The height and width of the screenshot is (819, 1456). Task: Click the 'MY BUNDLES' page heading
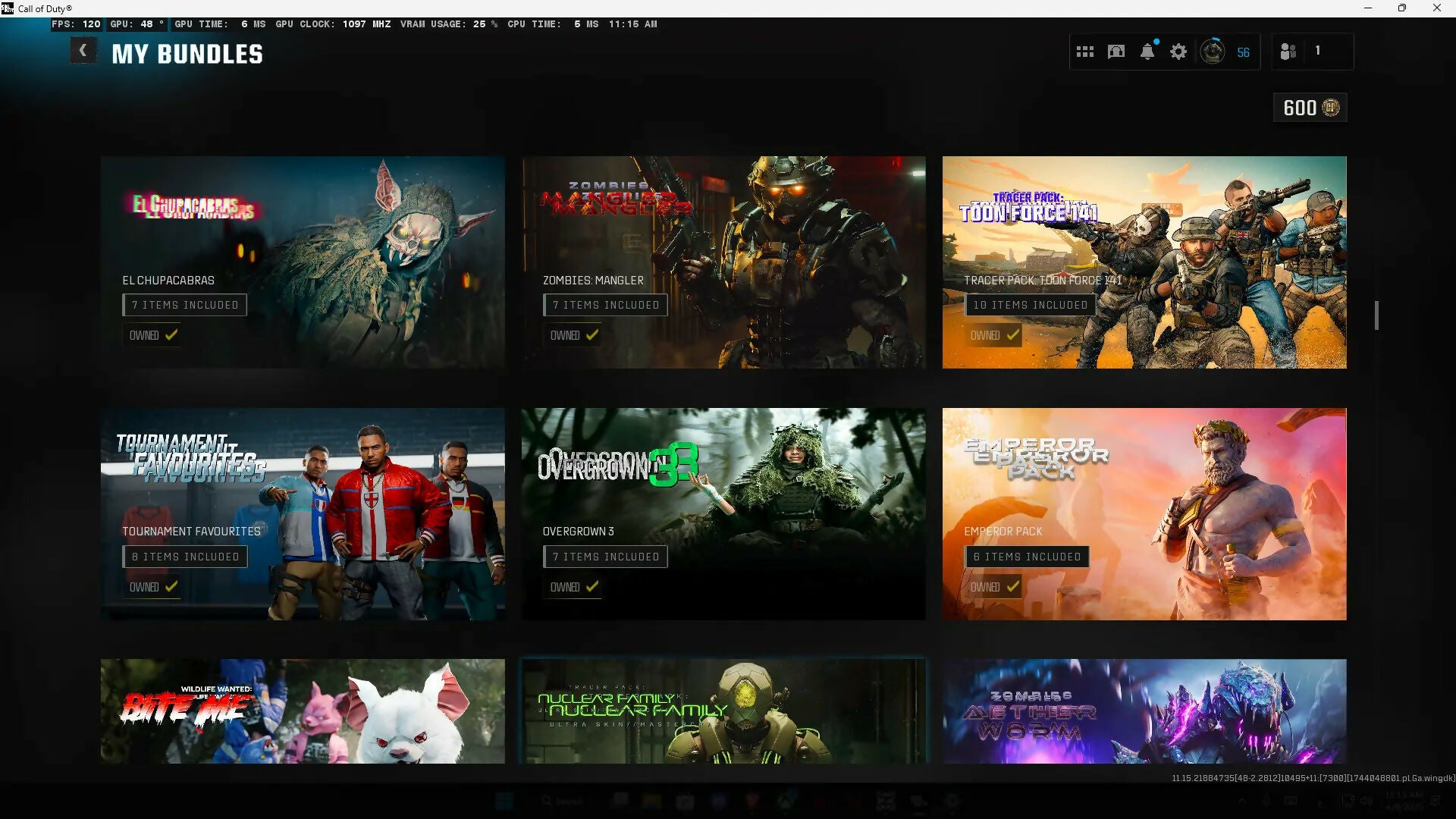[x=187, y=55]
